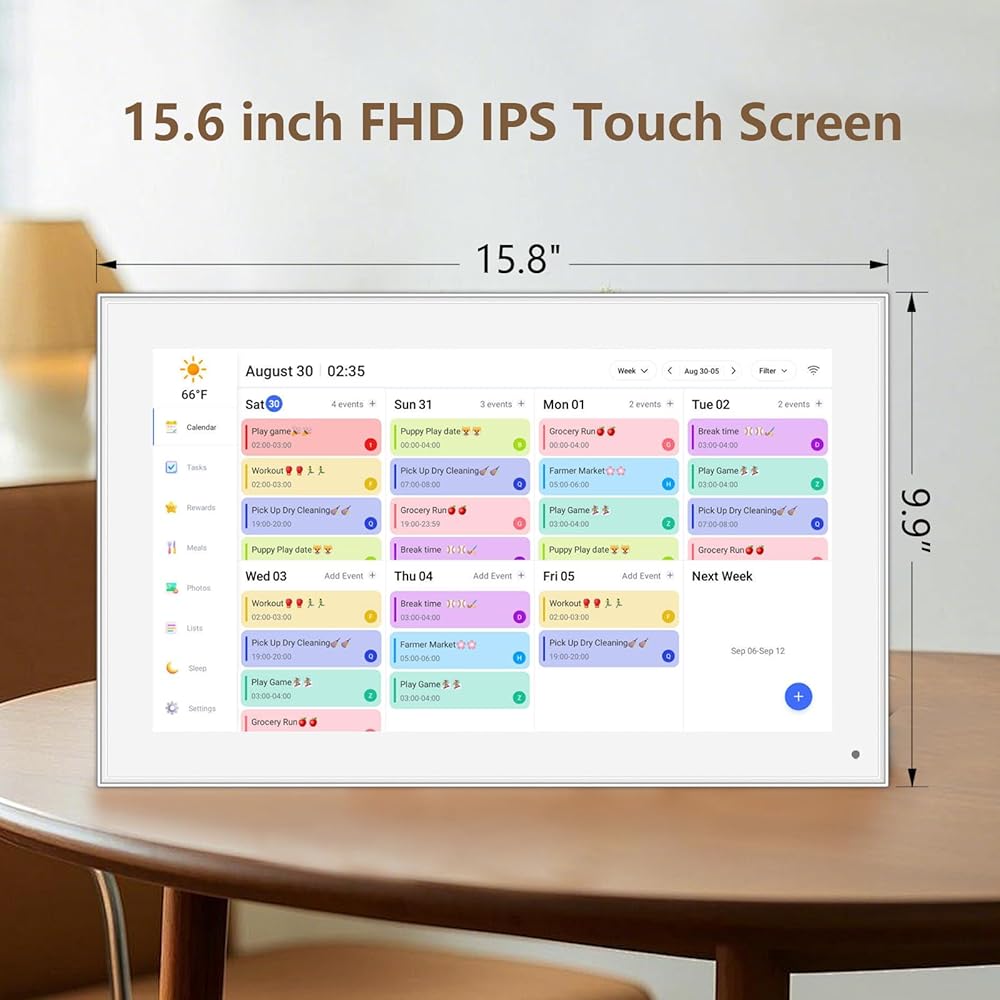The image size is (1000, 1000).
Task: Click the sun weather icon
Action: coord(194,369)
